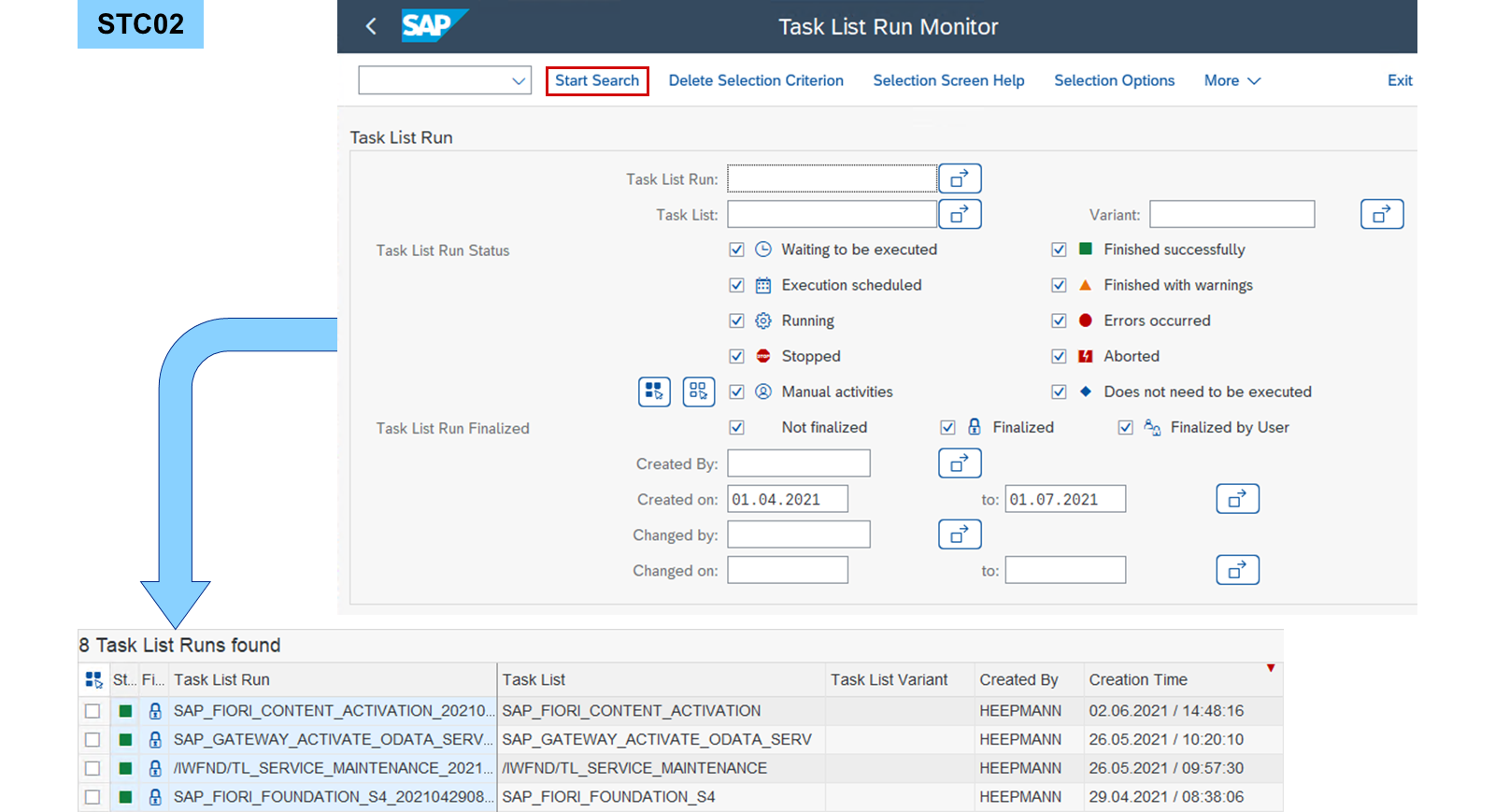
Task: Click into the Created By field
Action: (799, 463)
